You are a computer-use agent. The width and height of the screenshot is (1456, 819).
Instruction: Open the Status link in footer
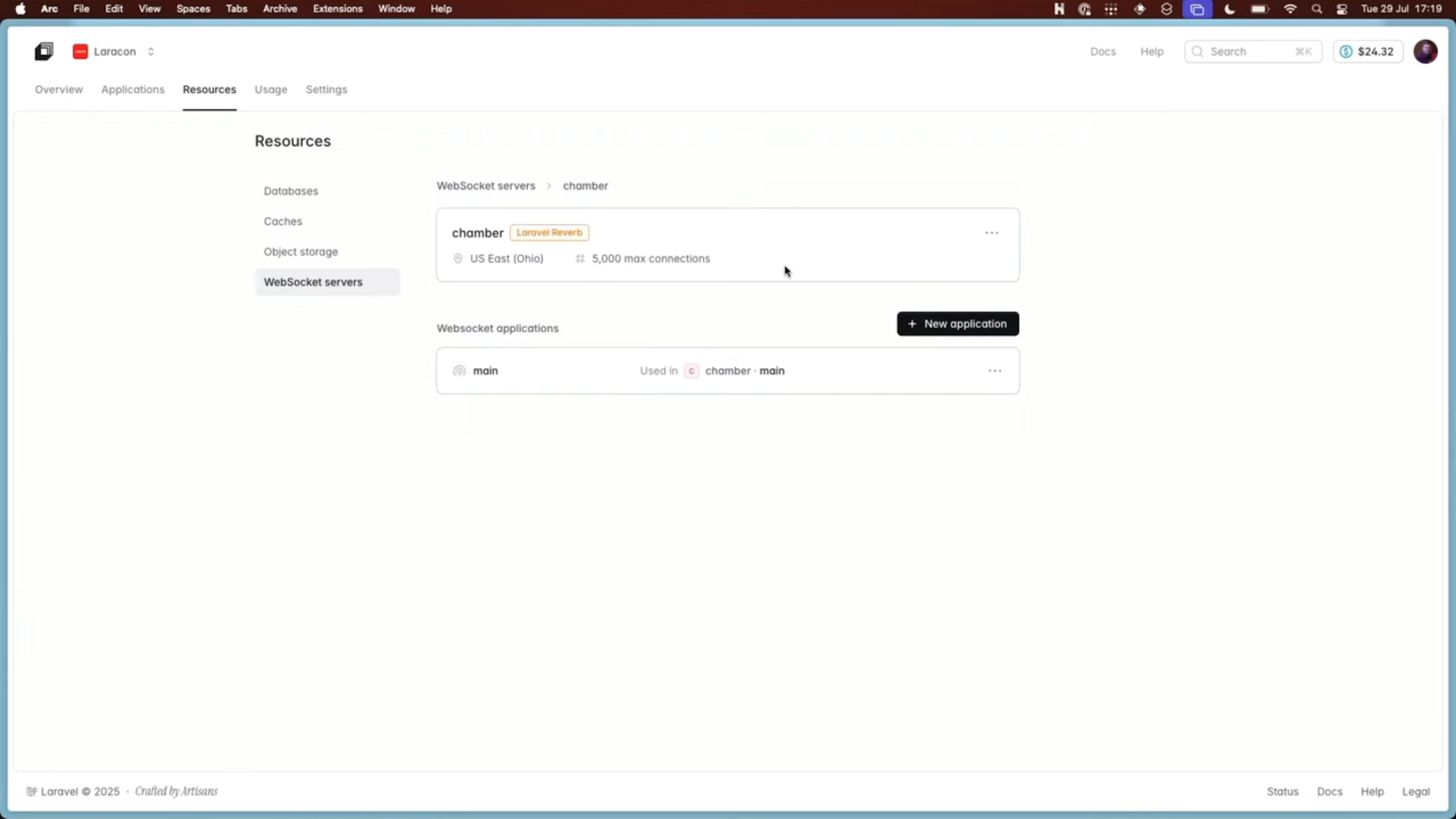[x=1282, y=792]
